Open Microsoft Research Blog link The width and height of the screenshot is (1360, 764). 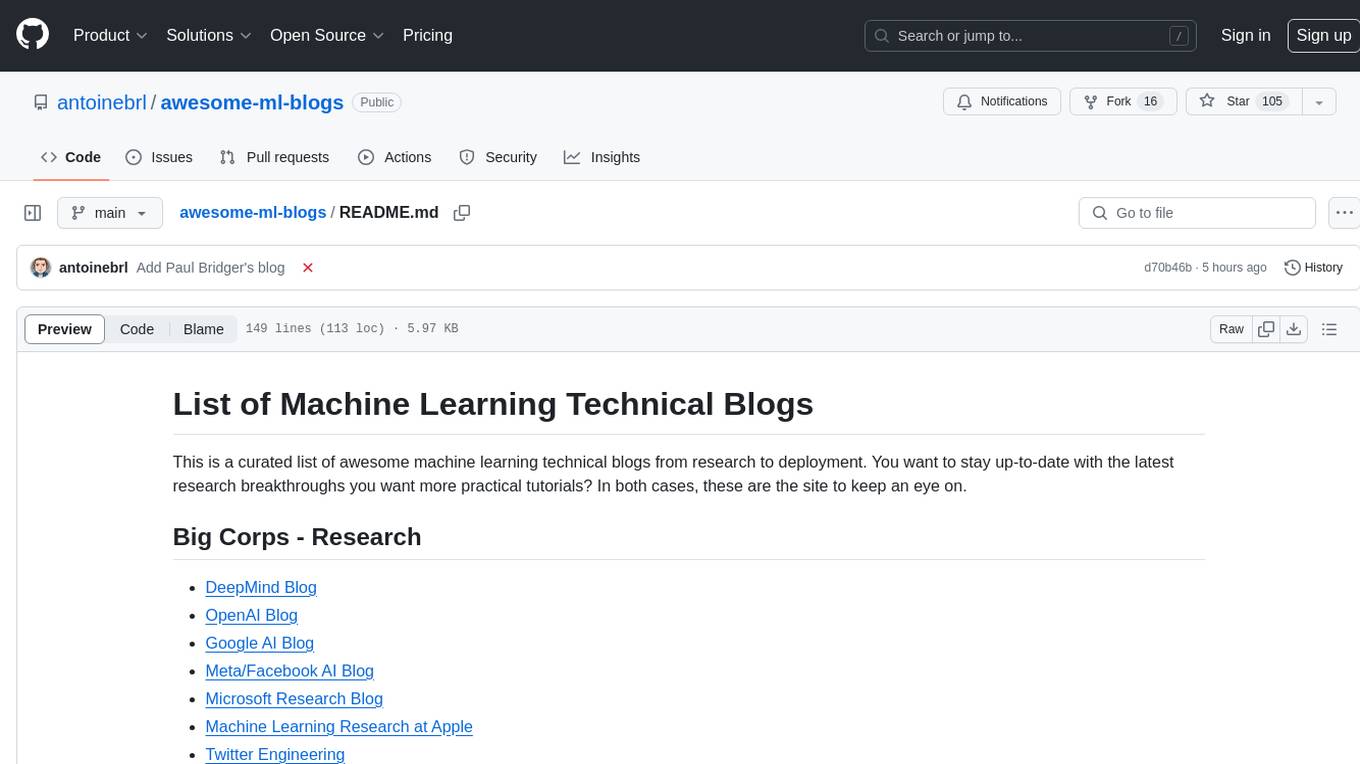(294, 699)
